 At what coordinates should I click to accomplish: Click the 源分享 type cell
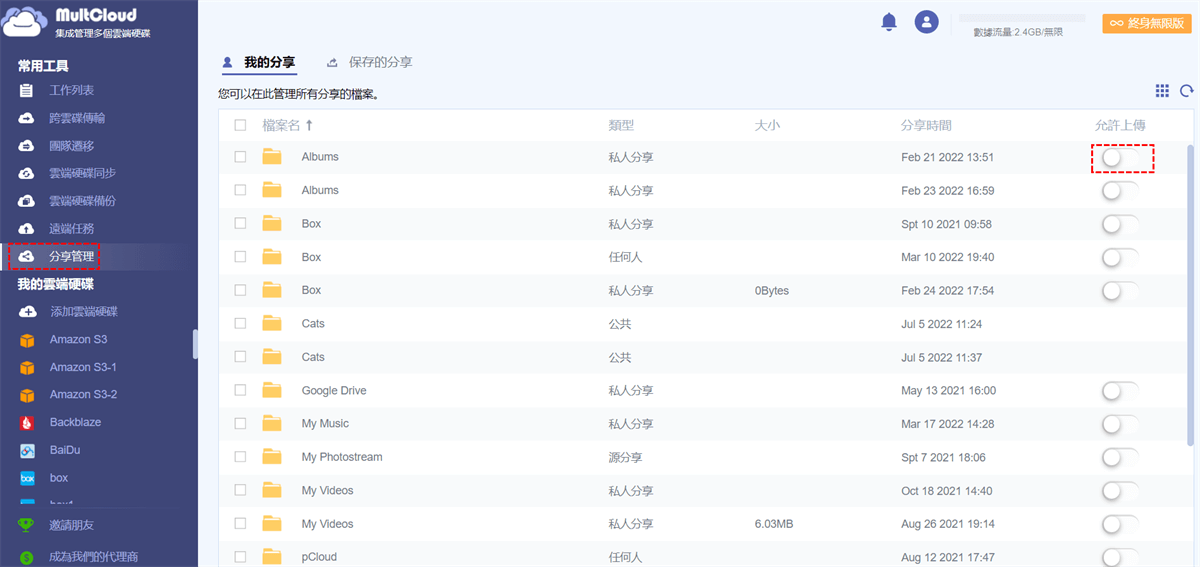pyautogui.click(x=625, y=457)
